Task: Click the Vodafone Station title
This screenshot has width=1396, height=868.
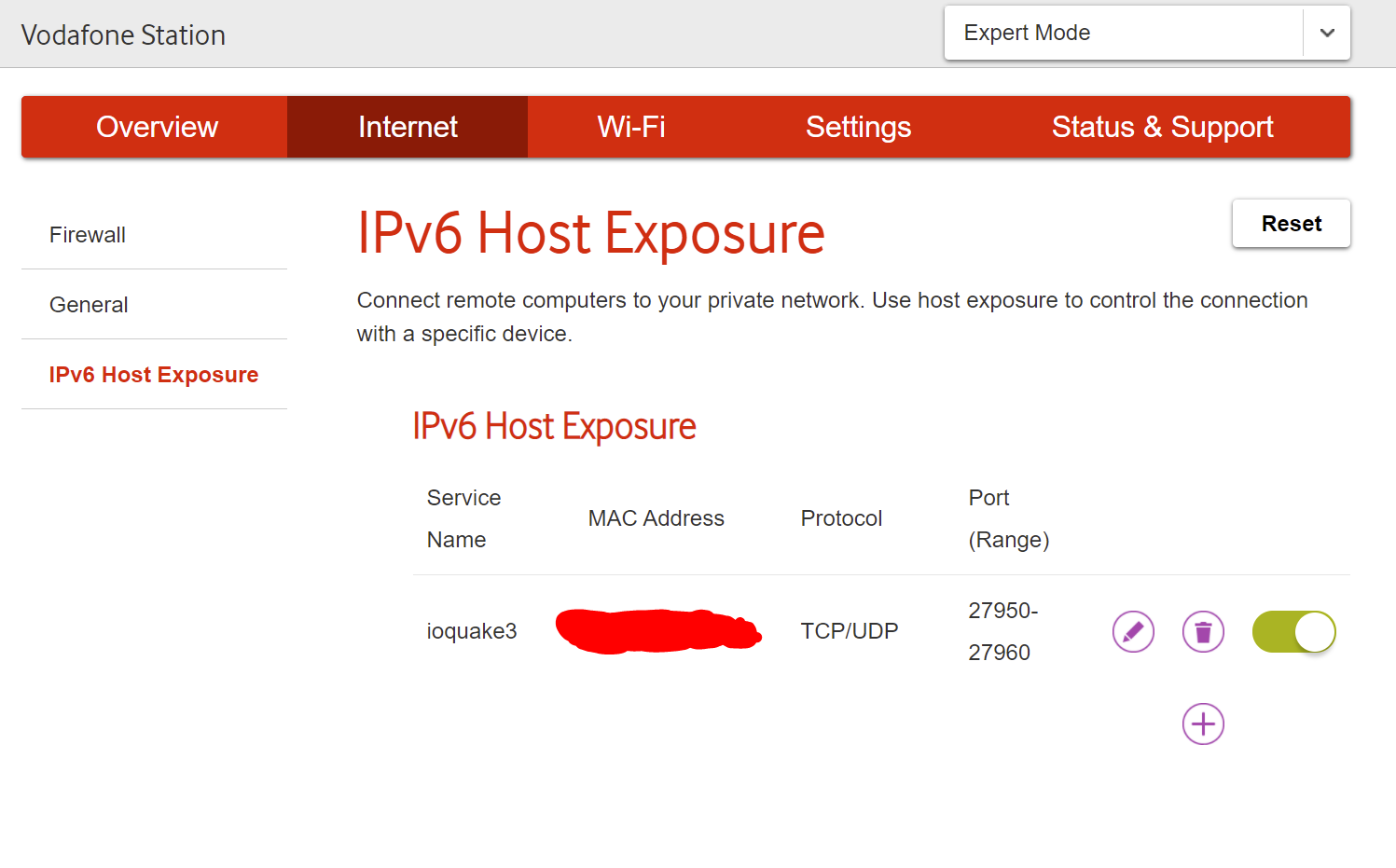Action: click(123, 35)
